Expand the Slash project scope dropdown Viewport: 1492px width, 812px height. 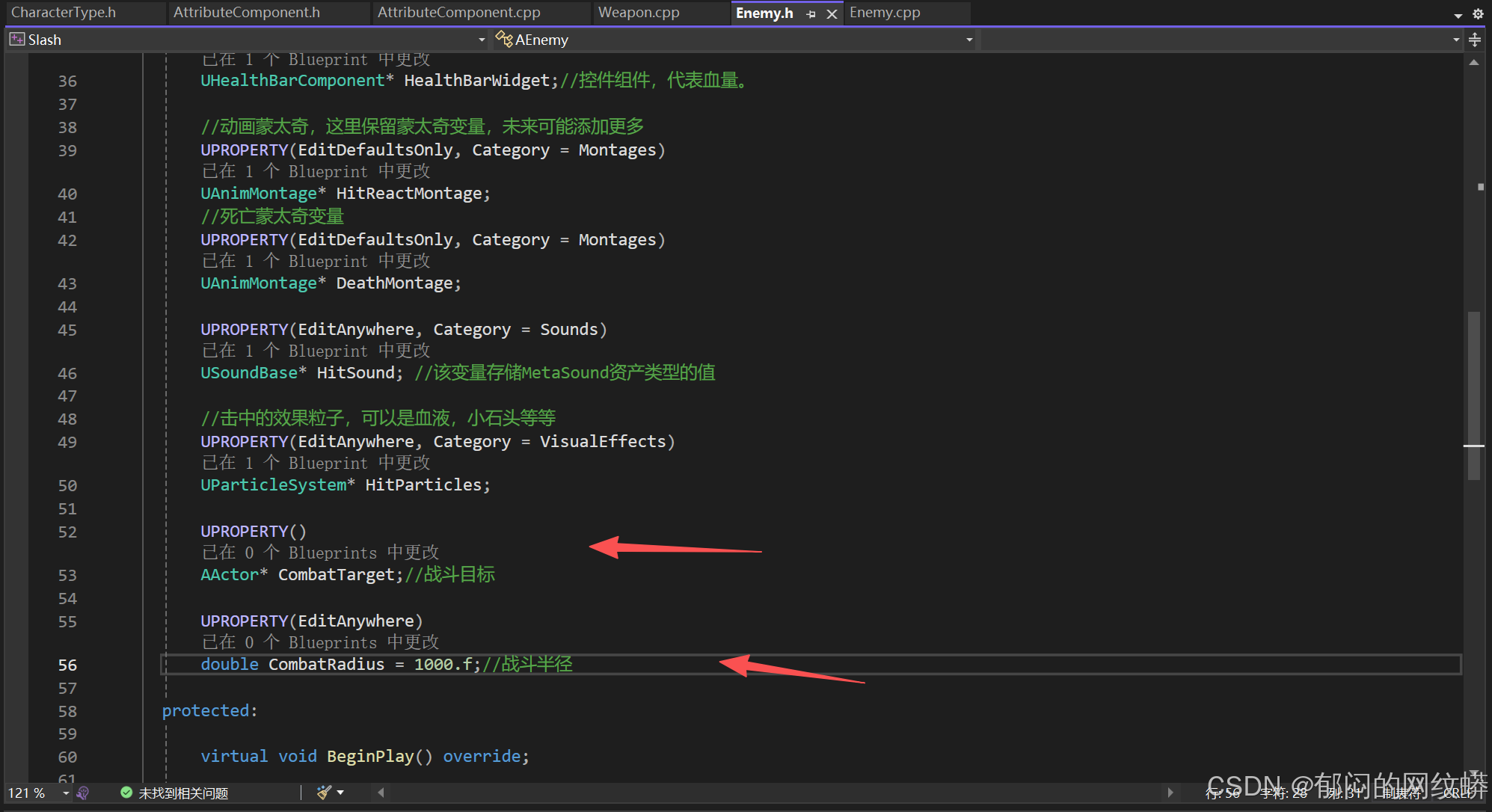coord(482,40)
